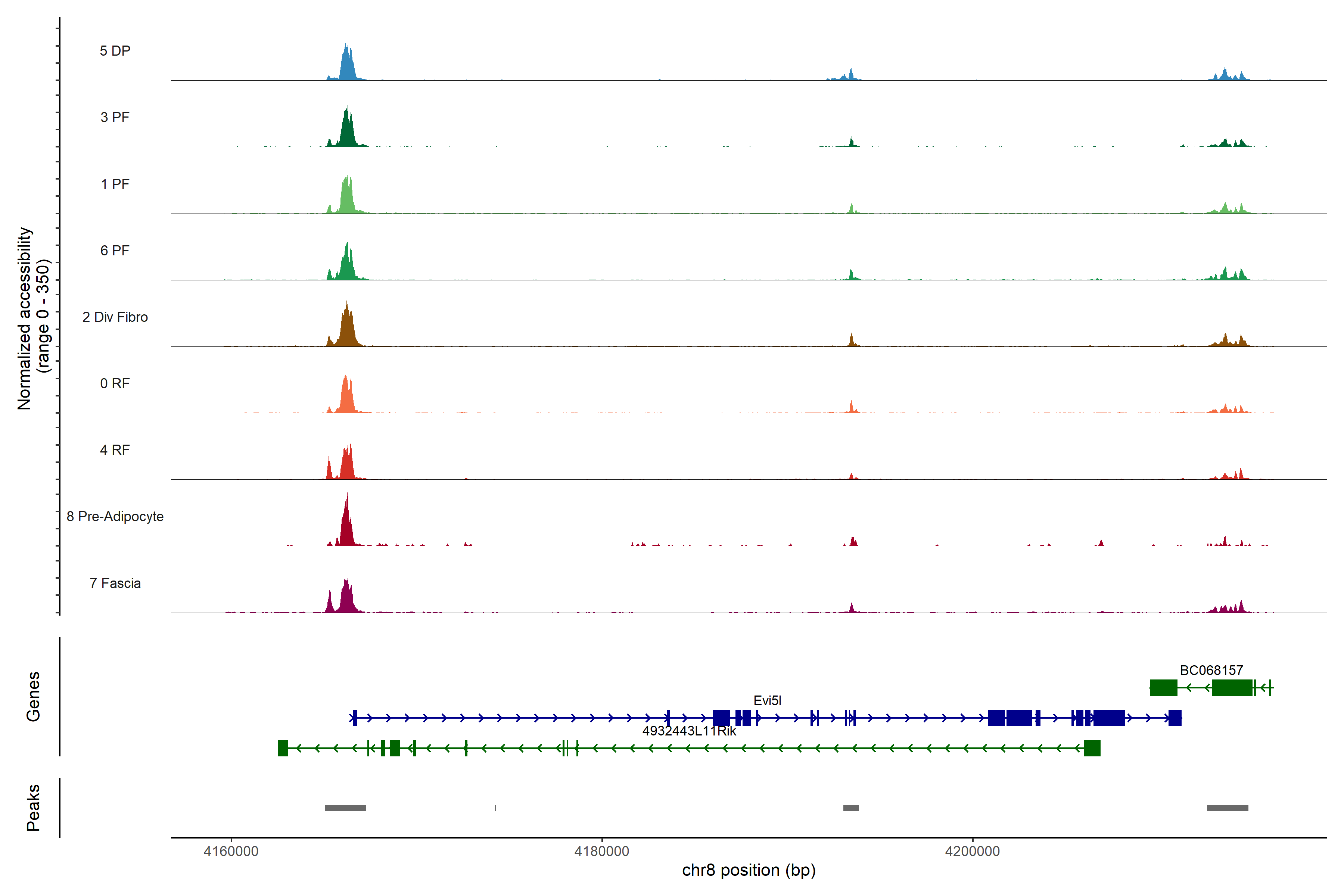Click the 4200000 axis tick label
The image size is (1344, 896).
[972, 851]
